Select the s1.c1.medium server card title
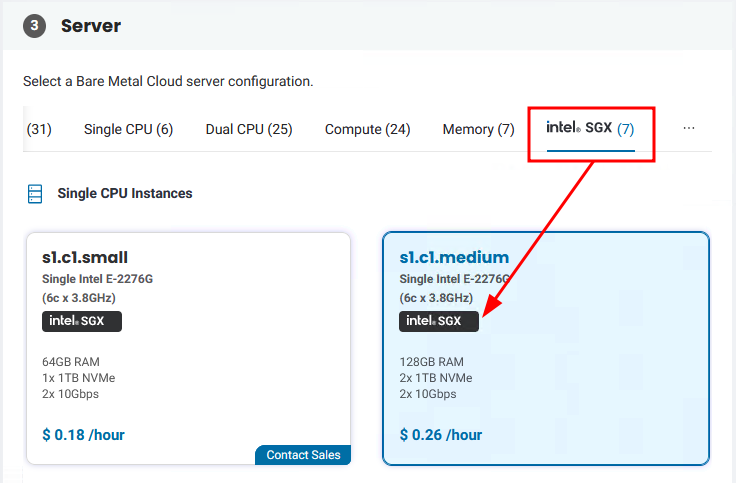 point(454,257)
